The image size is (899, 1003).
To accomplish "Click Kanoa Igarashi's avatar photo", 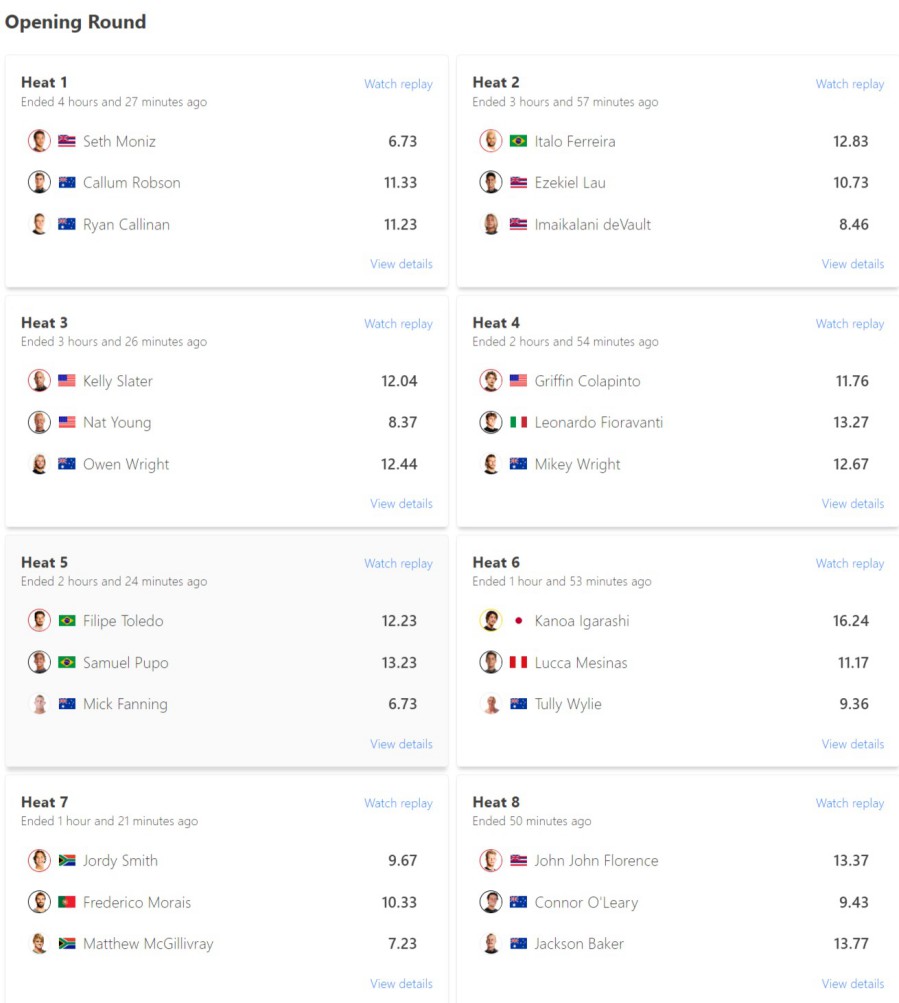I will point(490,621).
